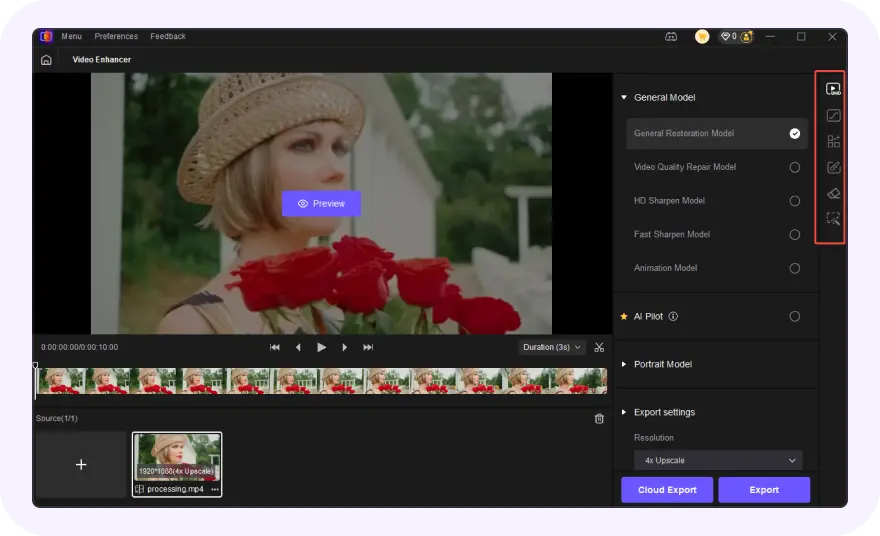Image resolution: width=880 pixels, height=536 pixels.
Task: Click the Preview button on video
Action: [x=321, y=204]
